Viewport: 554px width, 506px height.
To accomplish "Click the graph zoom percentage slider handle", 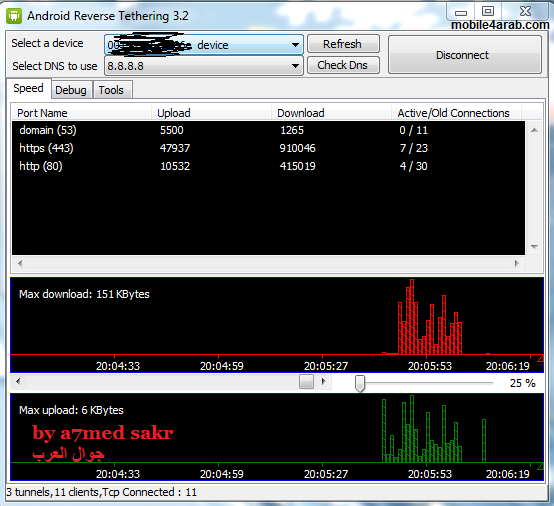I will (360, 383).
